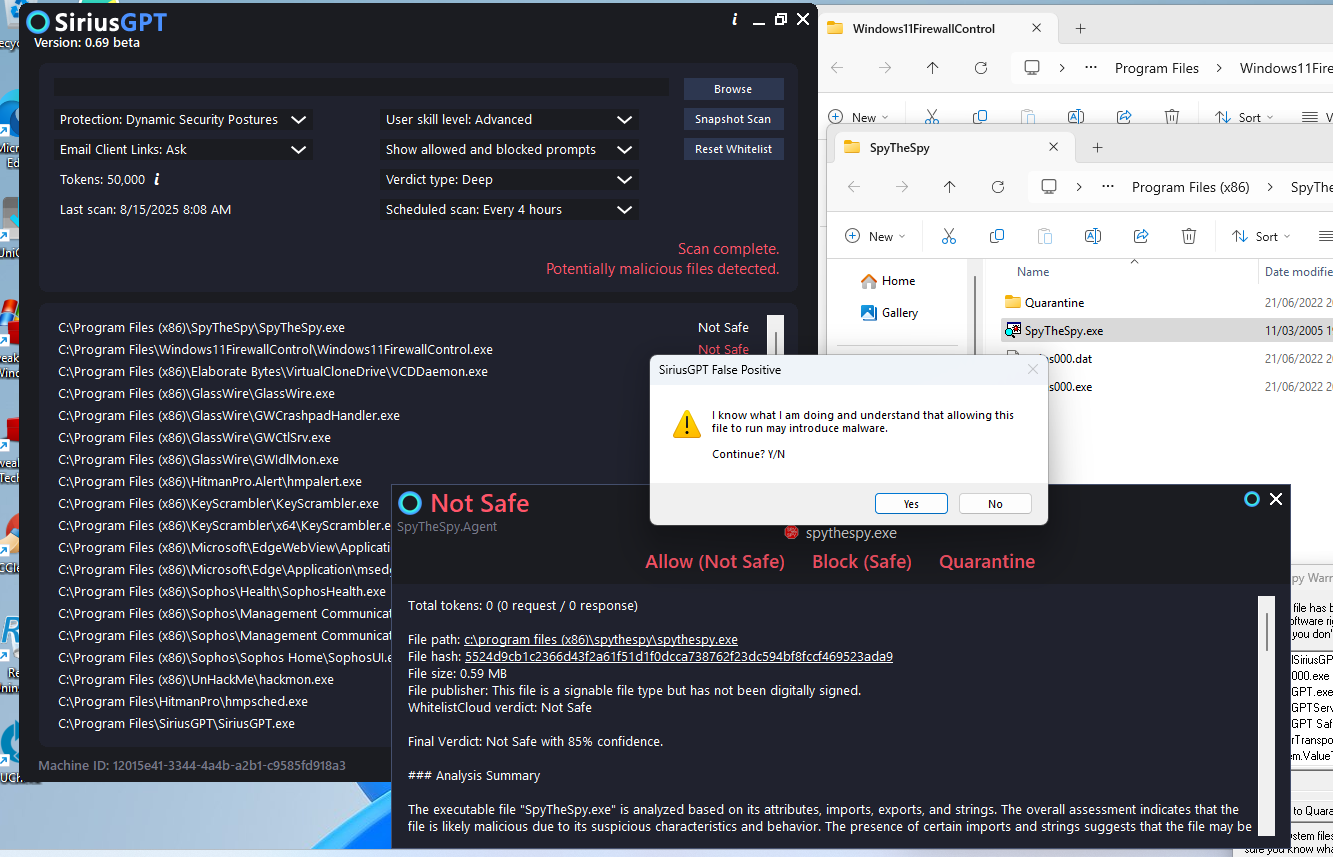Click the warning triangle icon in the dialog
This screenshot has height=857, width=1333.
[x=687, y=424]
